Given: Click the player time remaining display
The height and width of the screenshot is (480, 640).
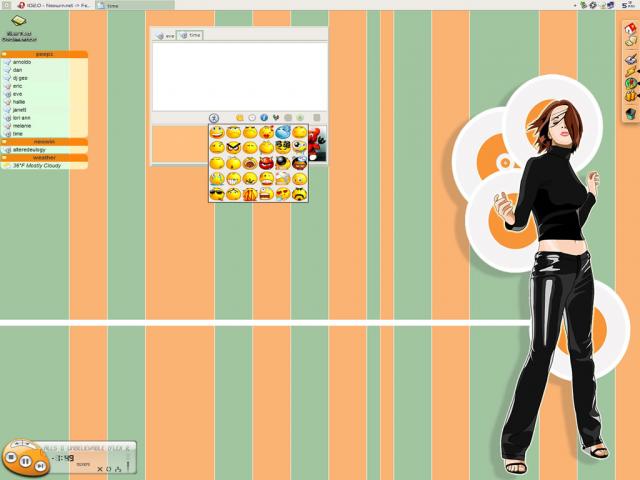Looking at the screenshot, I should [x=65, y=458].
